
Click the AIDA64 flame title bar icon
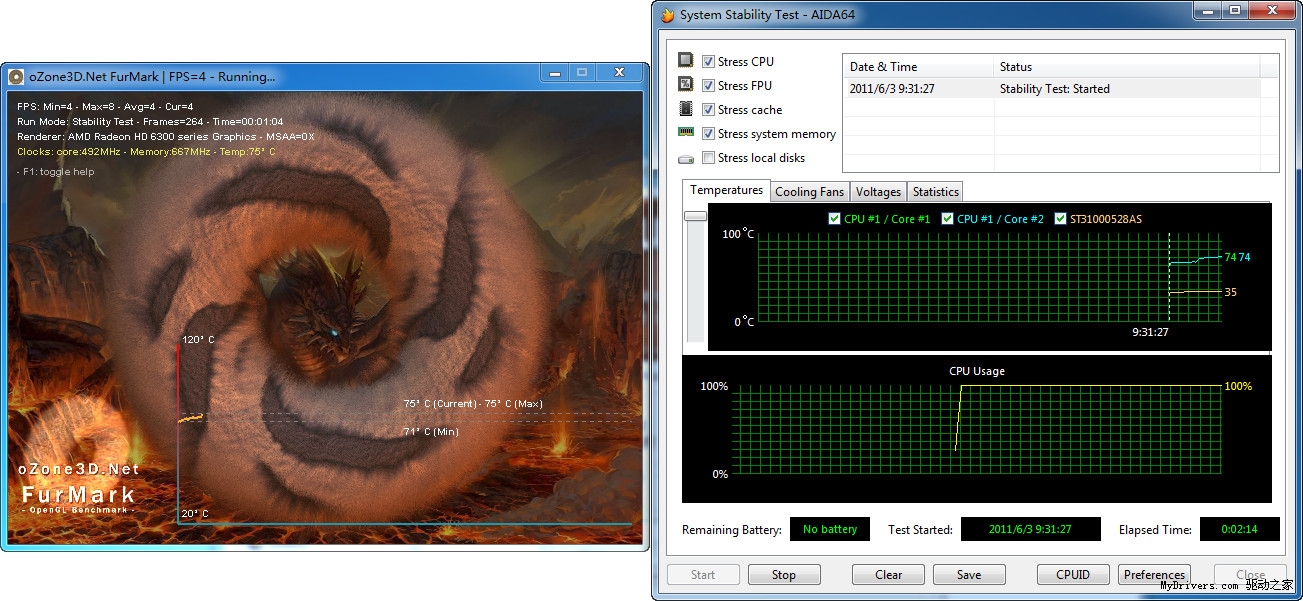tap(668, 15)
